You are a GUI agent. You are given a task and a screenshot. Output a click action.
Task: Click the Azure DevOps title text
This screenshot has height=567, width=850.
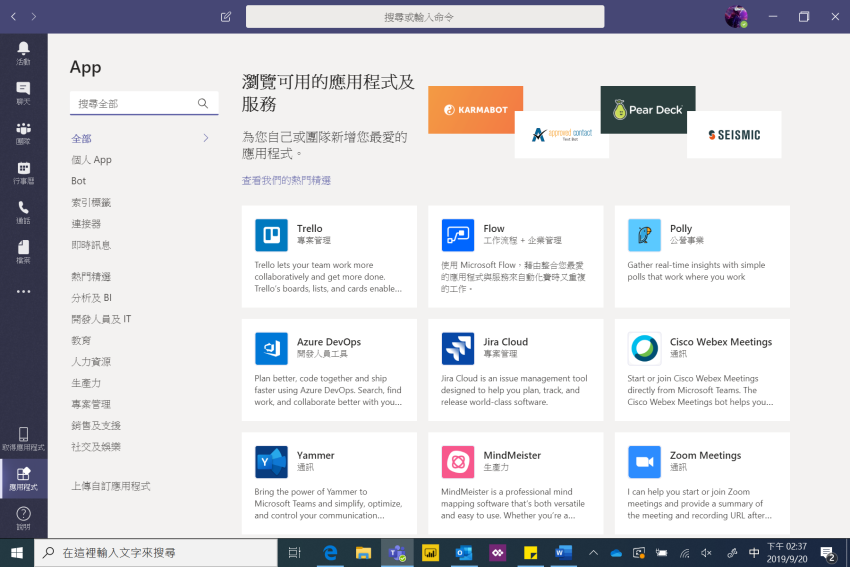[329, 342]
